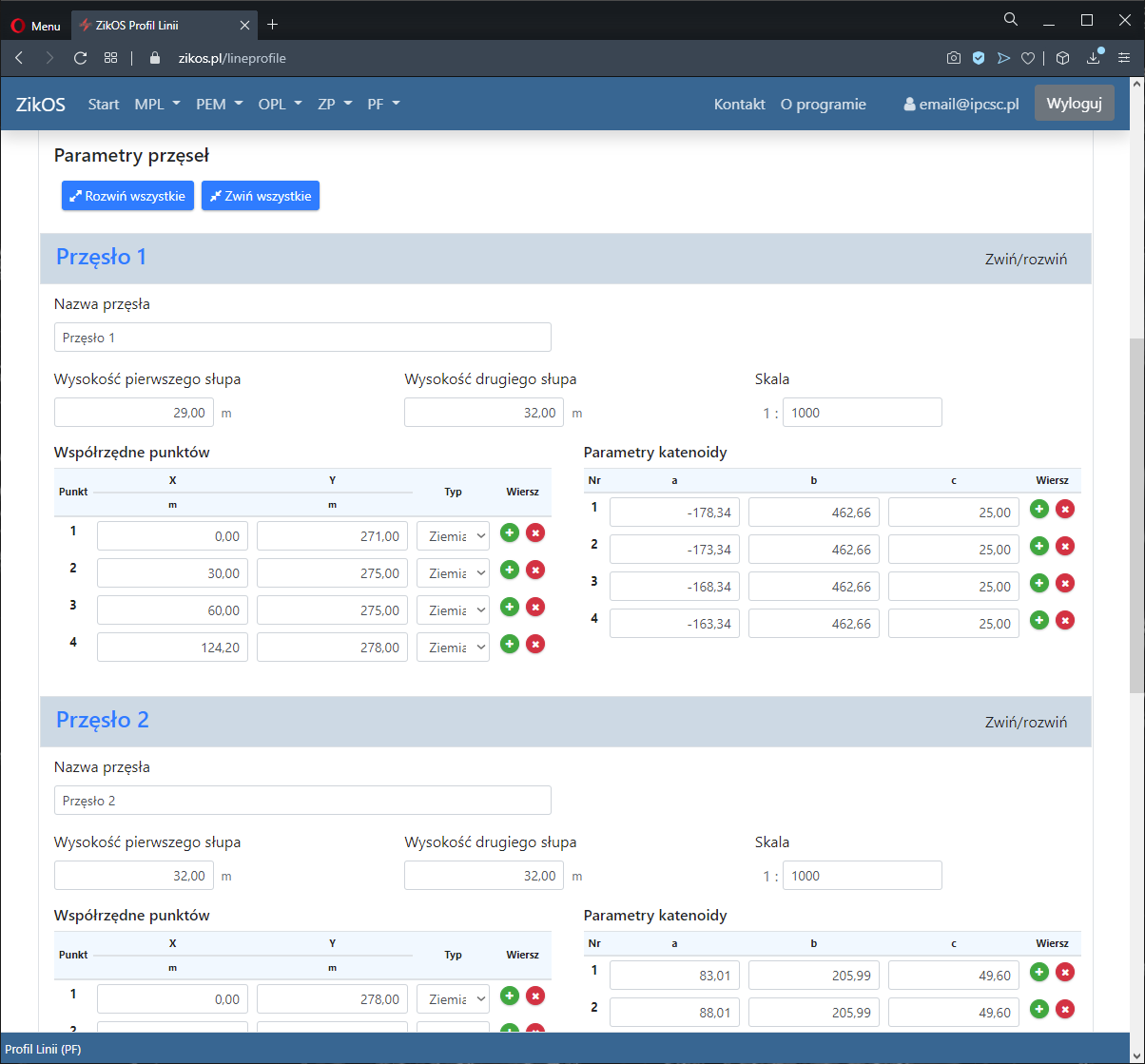
Task: Remove catenary row with a = -163,34
Action: click(x=1065, y=620)
